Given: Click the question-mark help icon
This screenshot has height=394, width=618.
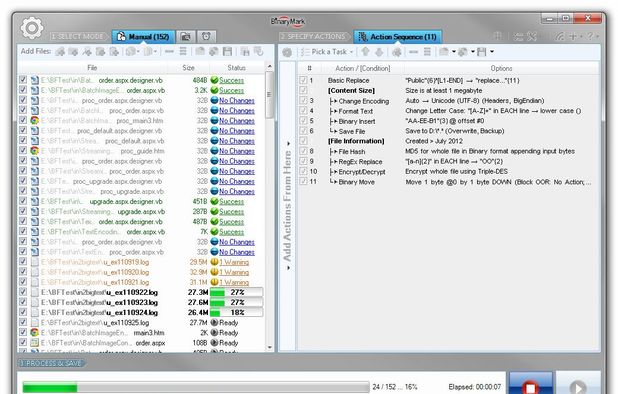Looking at the screenshot, I should 590,36.
